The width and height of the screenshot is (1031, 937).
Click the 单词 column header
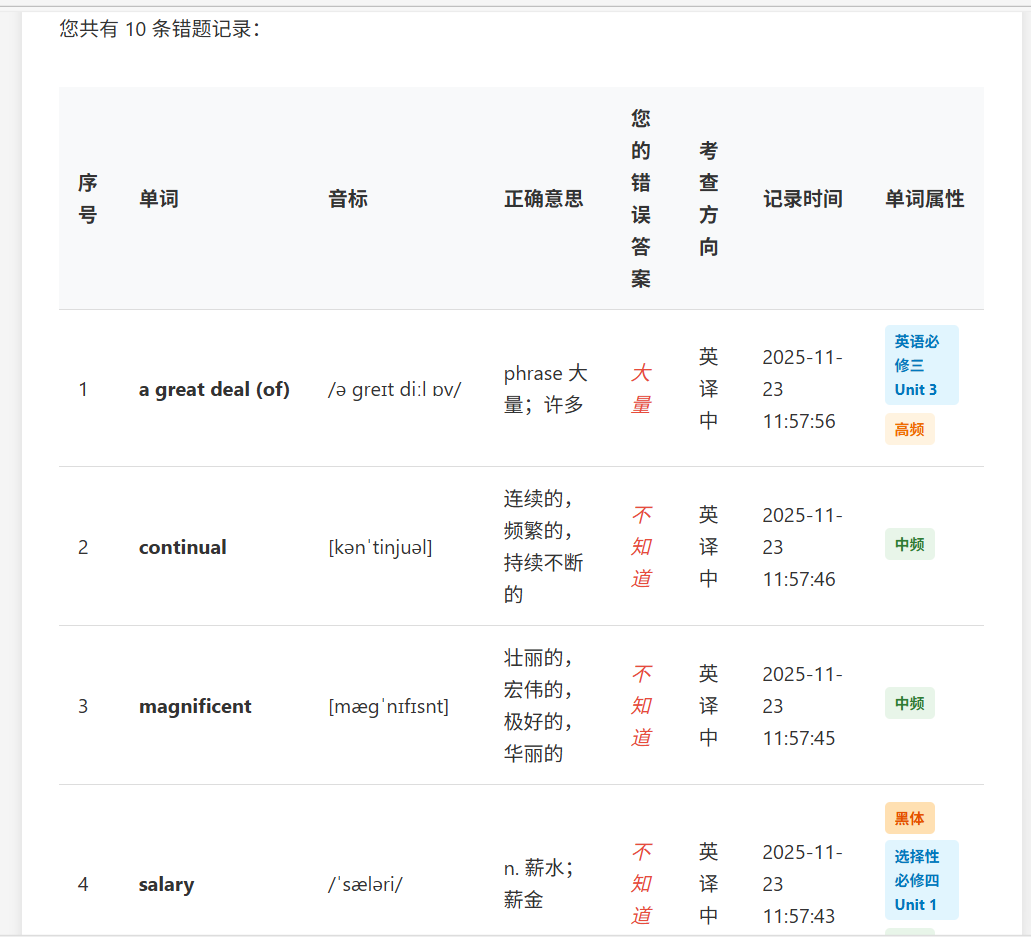(158, 199)
